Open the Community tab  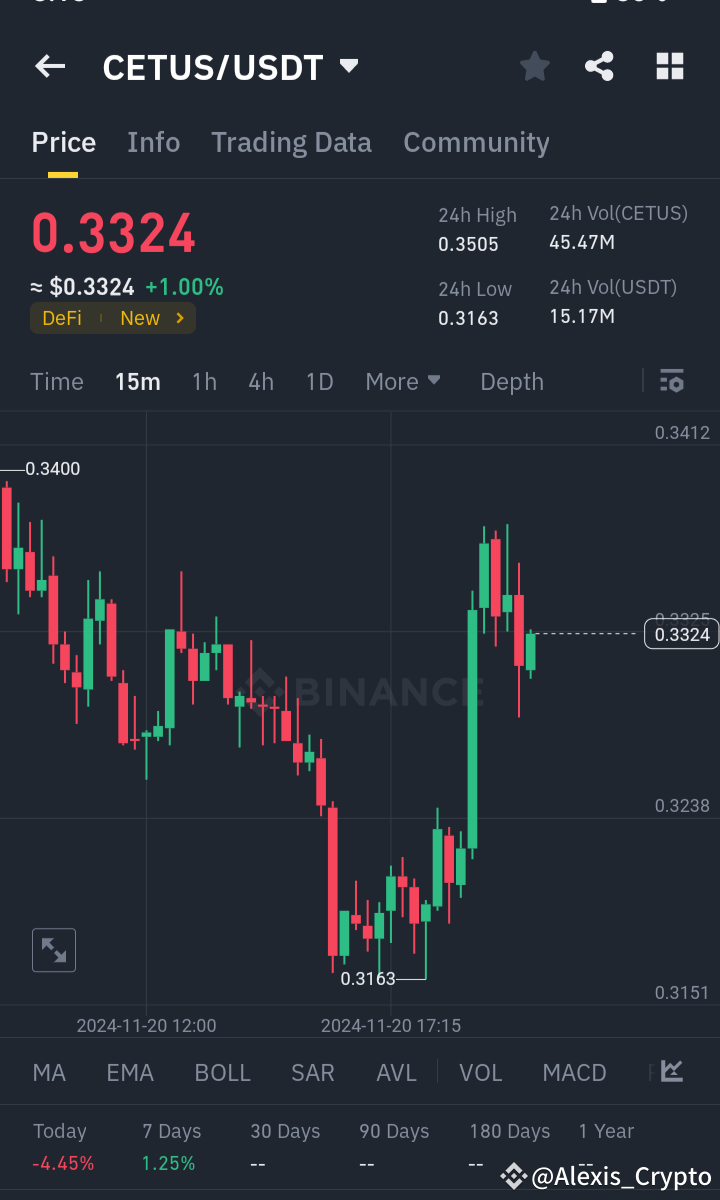coord(476,142)
